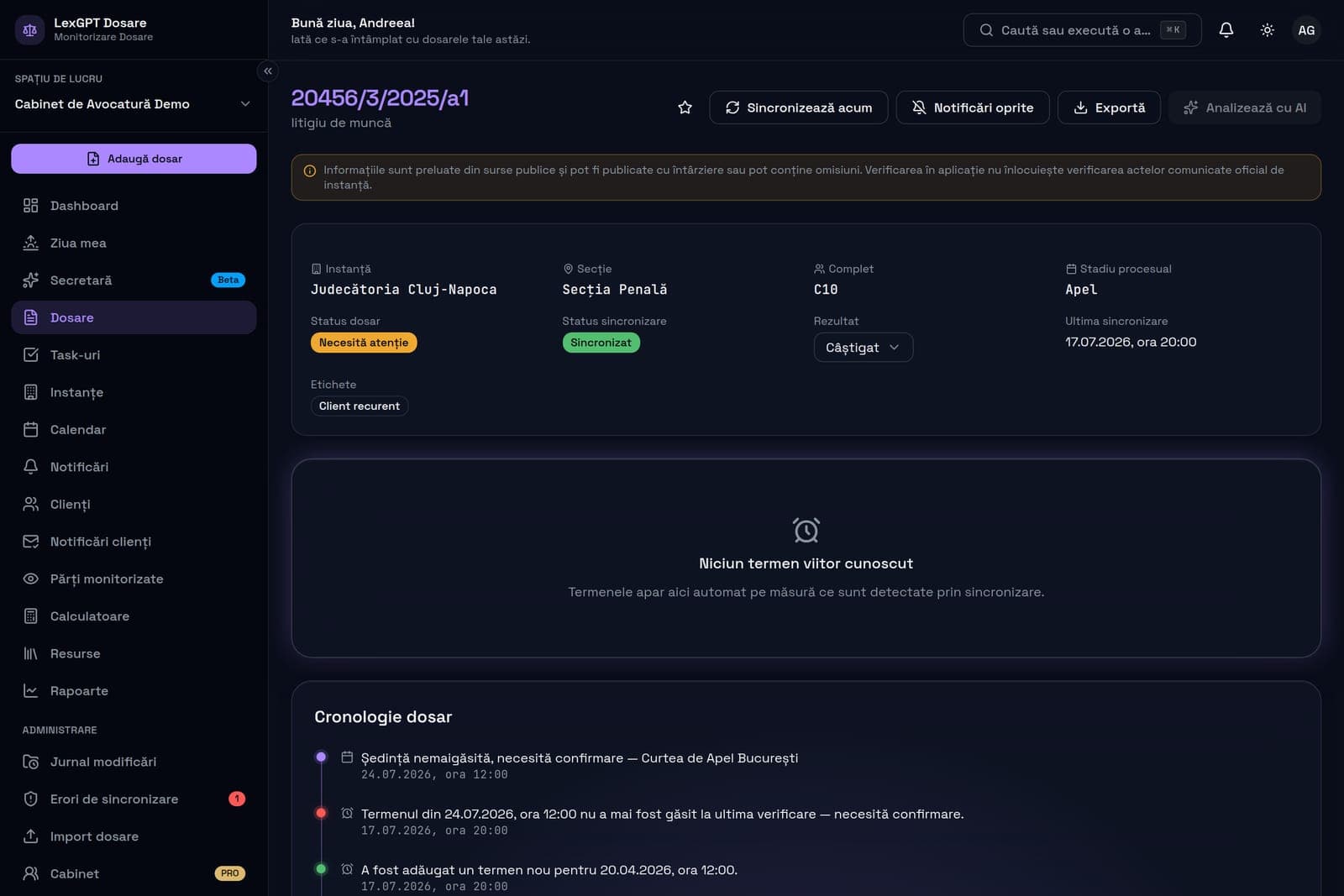The image size is (1344, 896).
Task: Click the Jurnal modificări icon
Action: tap(31, 762)
